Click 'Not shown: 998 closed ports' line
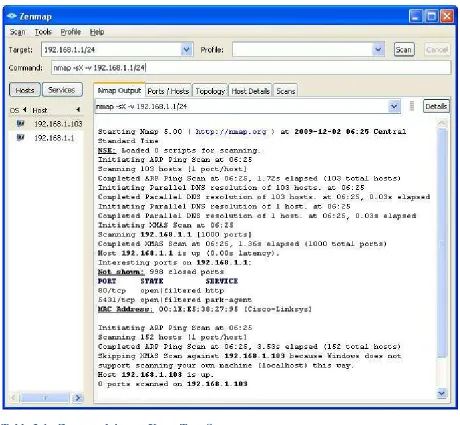460x425 pixels. [x=161, y=272]
